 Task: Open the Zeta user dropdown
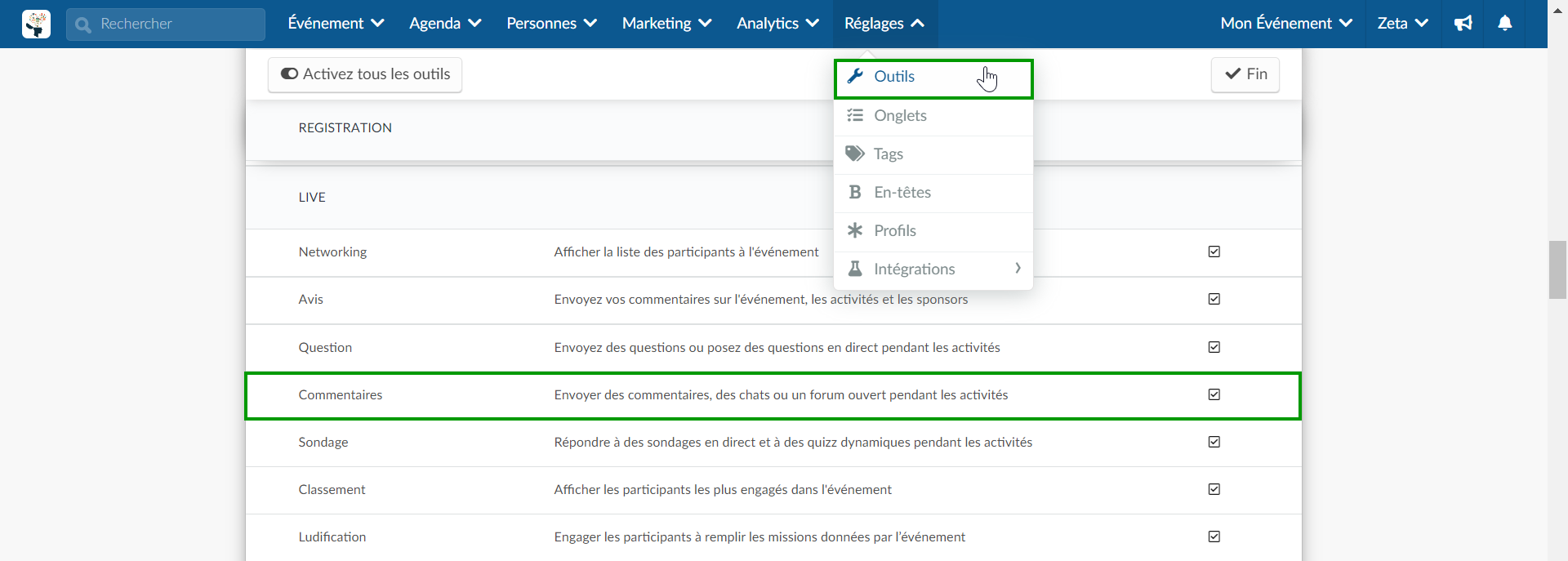[x=1402, y=24]
